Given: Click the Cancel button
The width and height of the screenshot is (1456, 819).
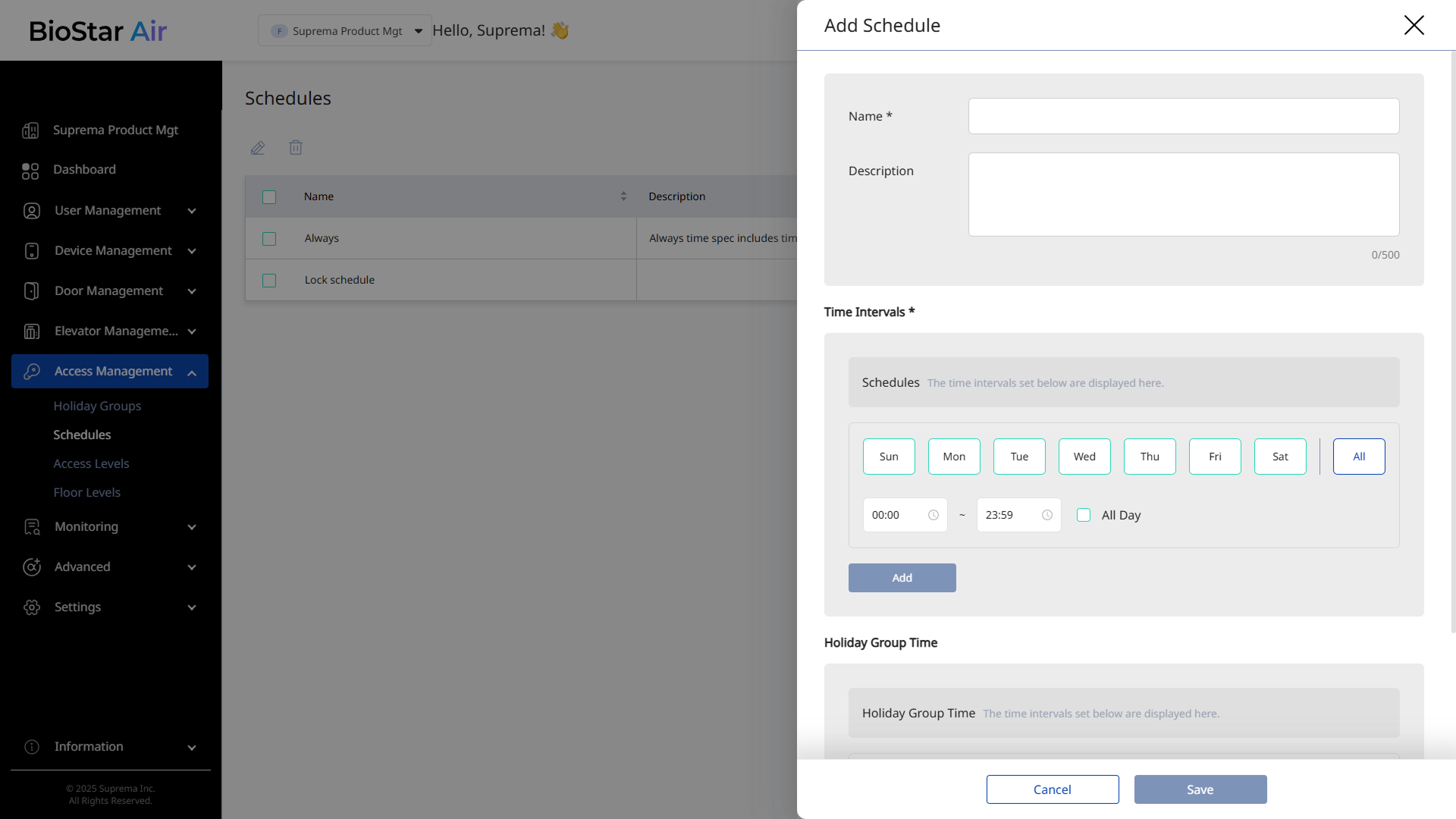Looking at the screenshot, I should (x=1052, y=789).
